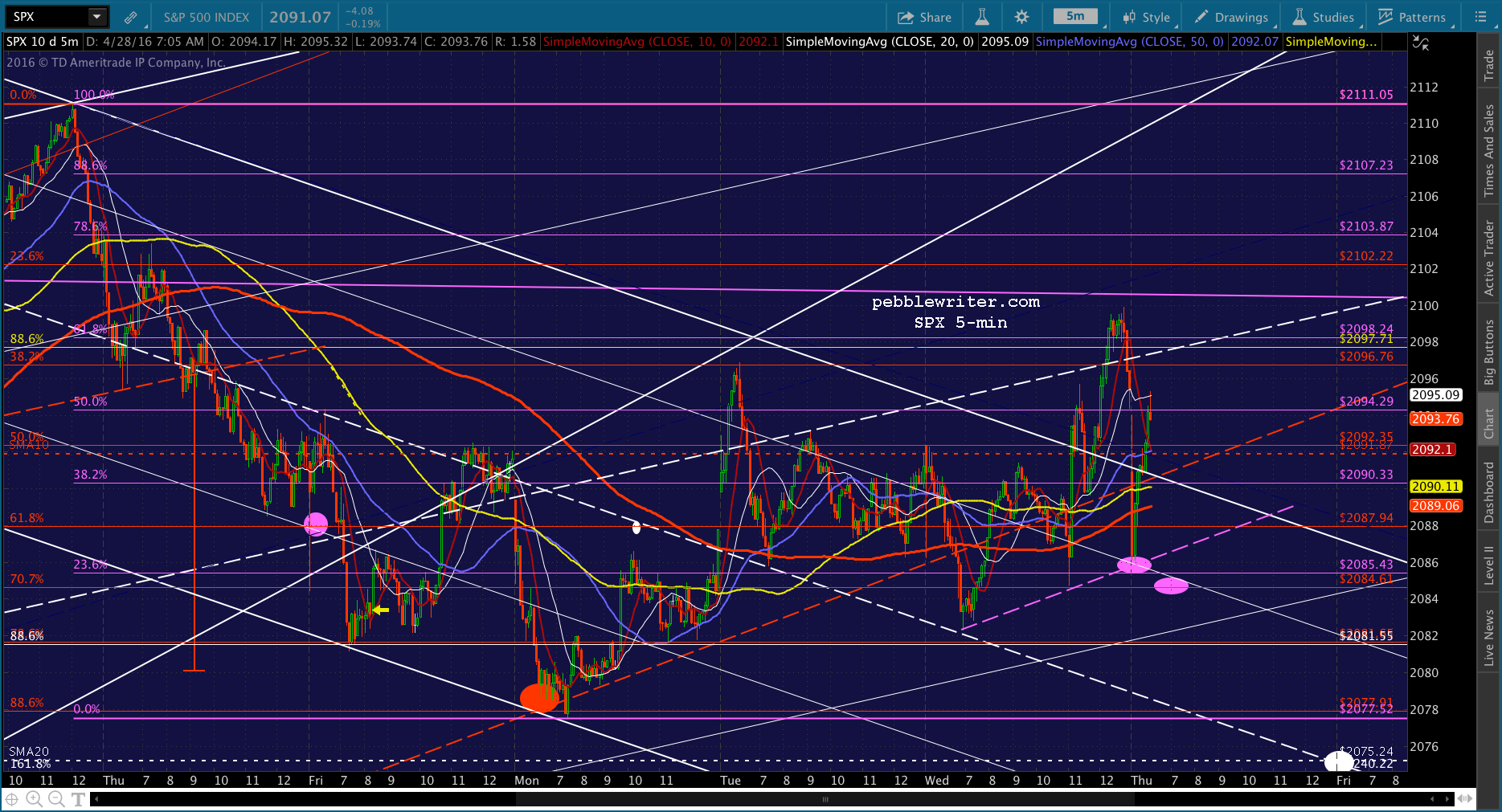Open the flask quick-studies icon beside Share
The width and height of the screenshot is (1502, 812).
(981, 17)
